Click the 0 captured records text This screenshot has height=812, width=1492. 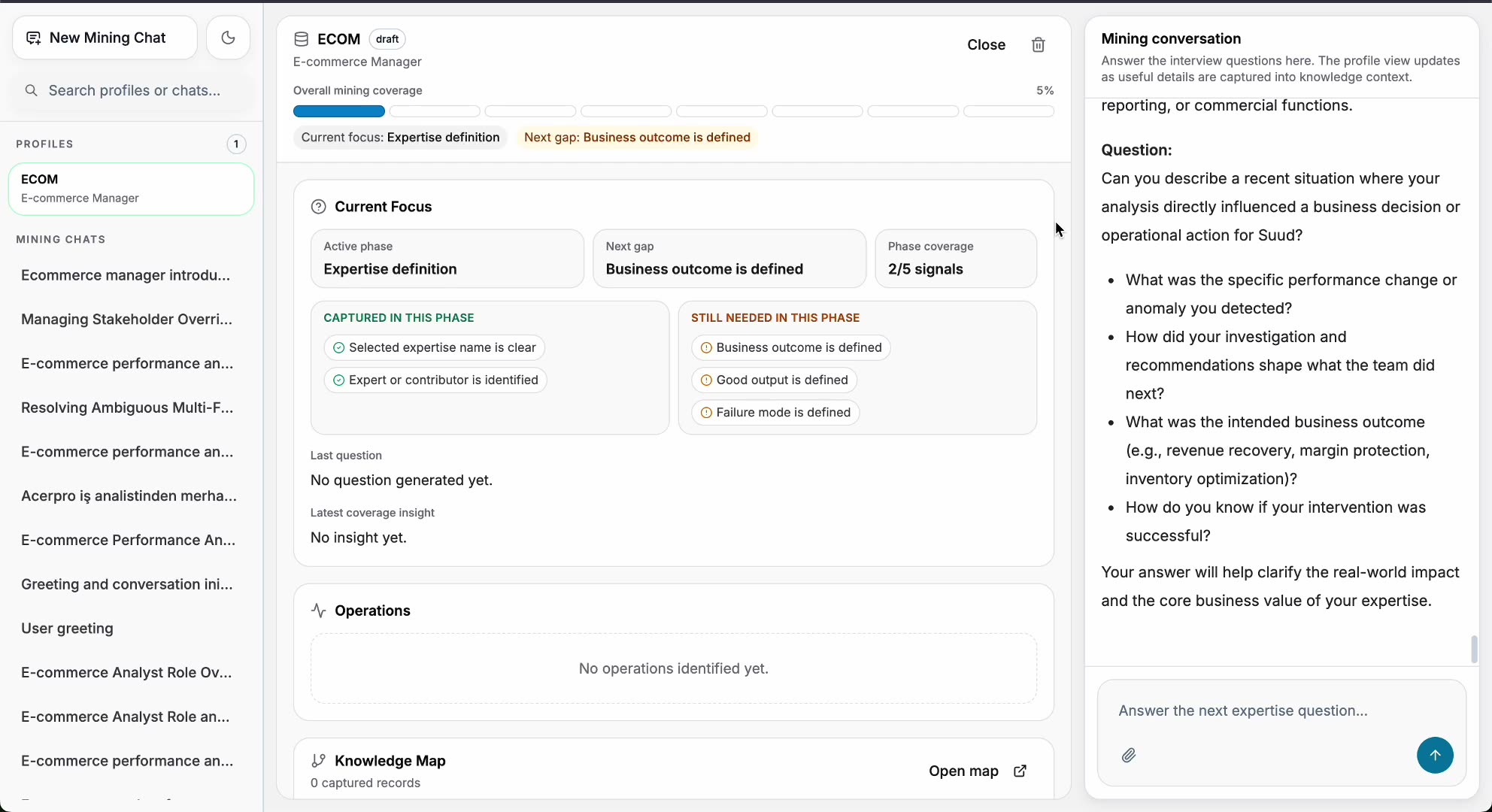tap(365, 783)
